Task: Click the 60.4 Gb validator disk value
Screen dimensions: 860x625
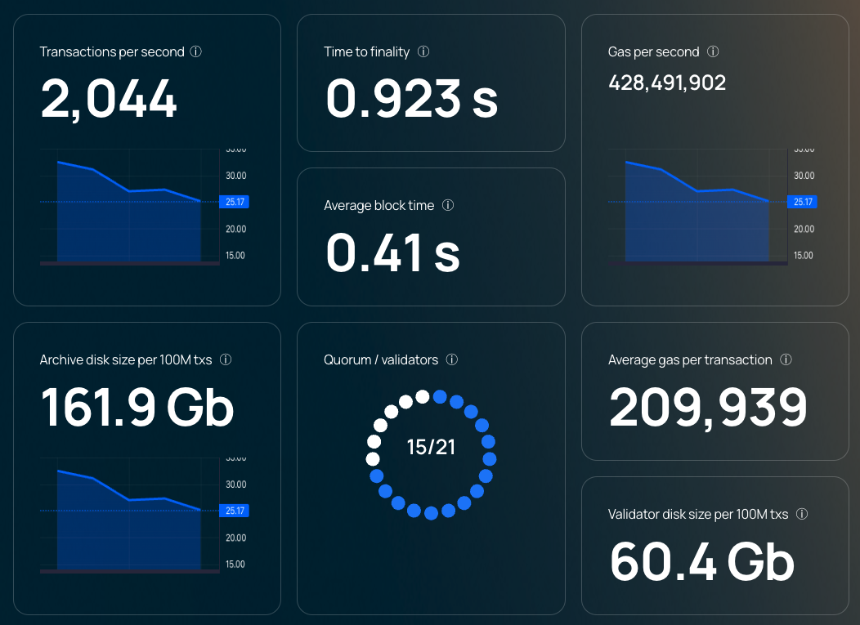Action: point(702,561)
